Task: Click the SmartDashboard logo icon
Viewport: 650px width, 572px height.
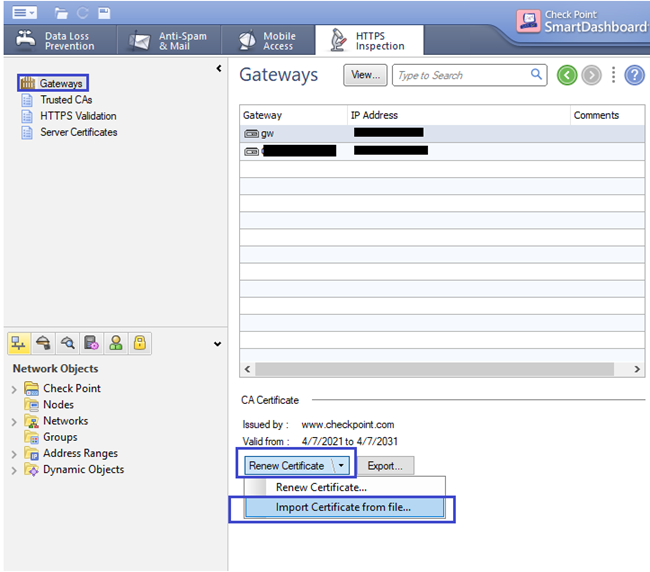Action: [528, 21]
